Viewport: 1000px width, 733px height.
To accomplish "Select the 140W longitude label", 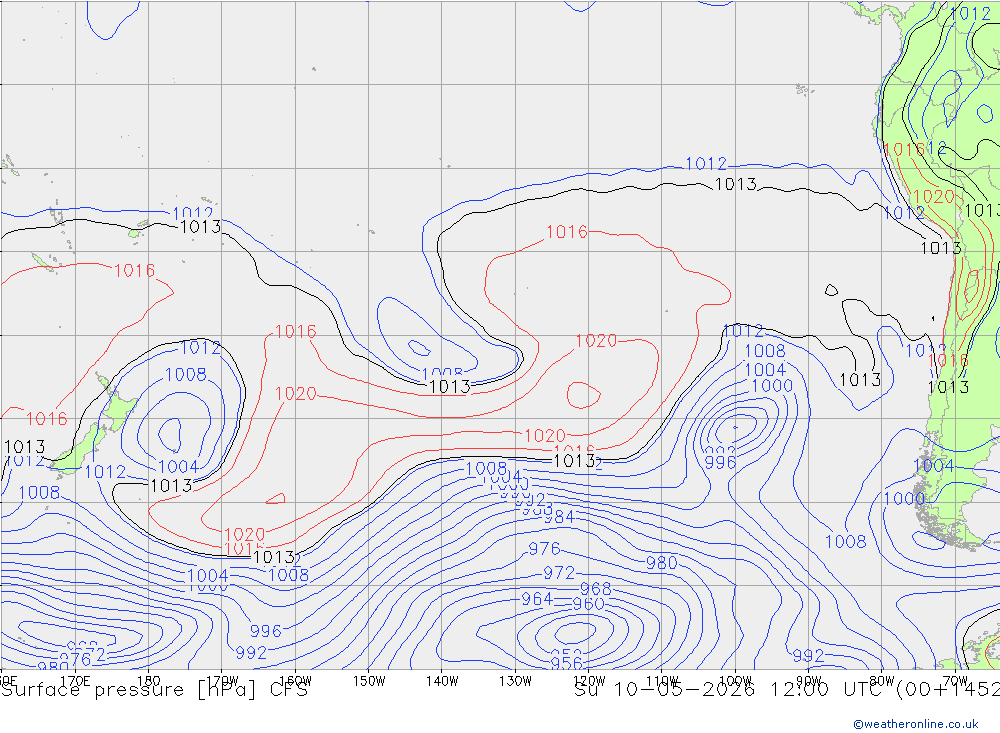I will pyautogui.click(x=442, y=681).
